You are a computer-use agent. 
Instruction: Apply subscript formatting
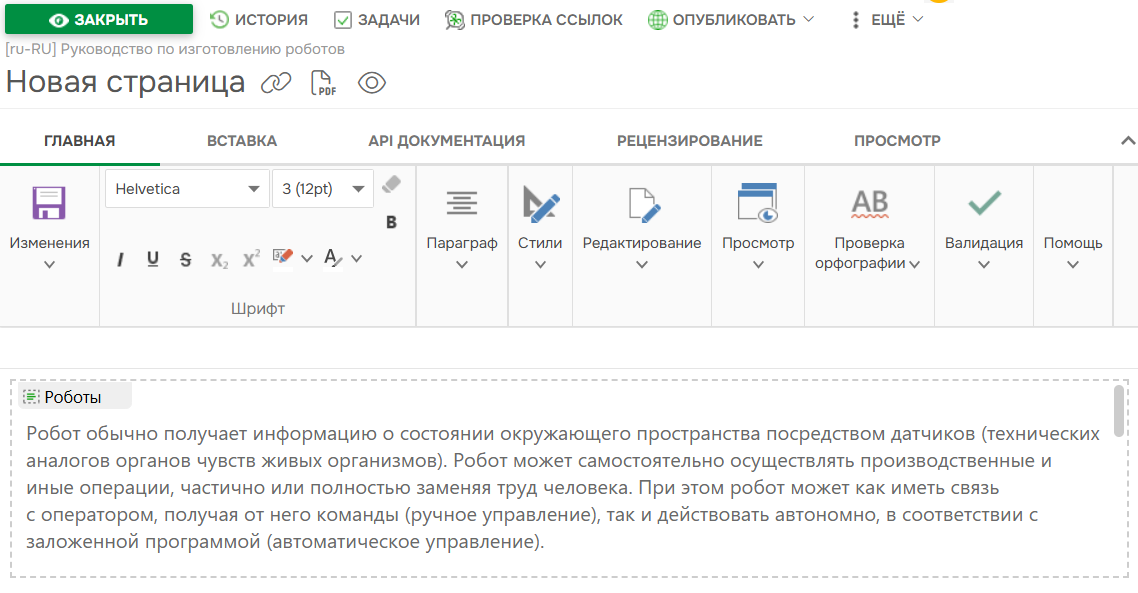point(218,258)
